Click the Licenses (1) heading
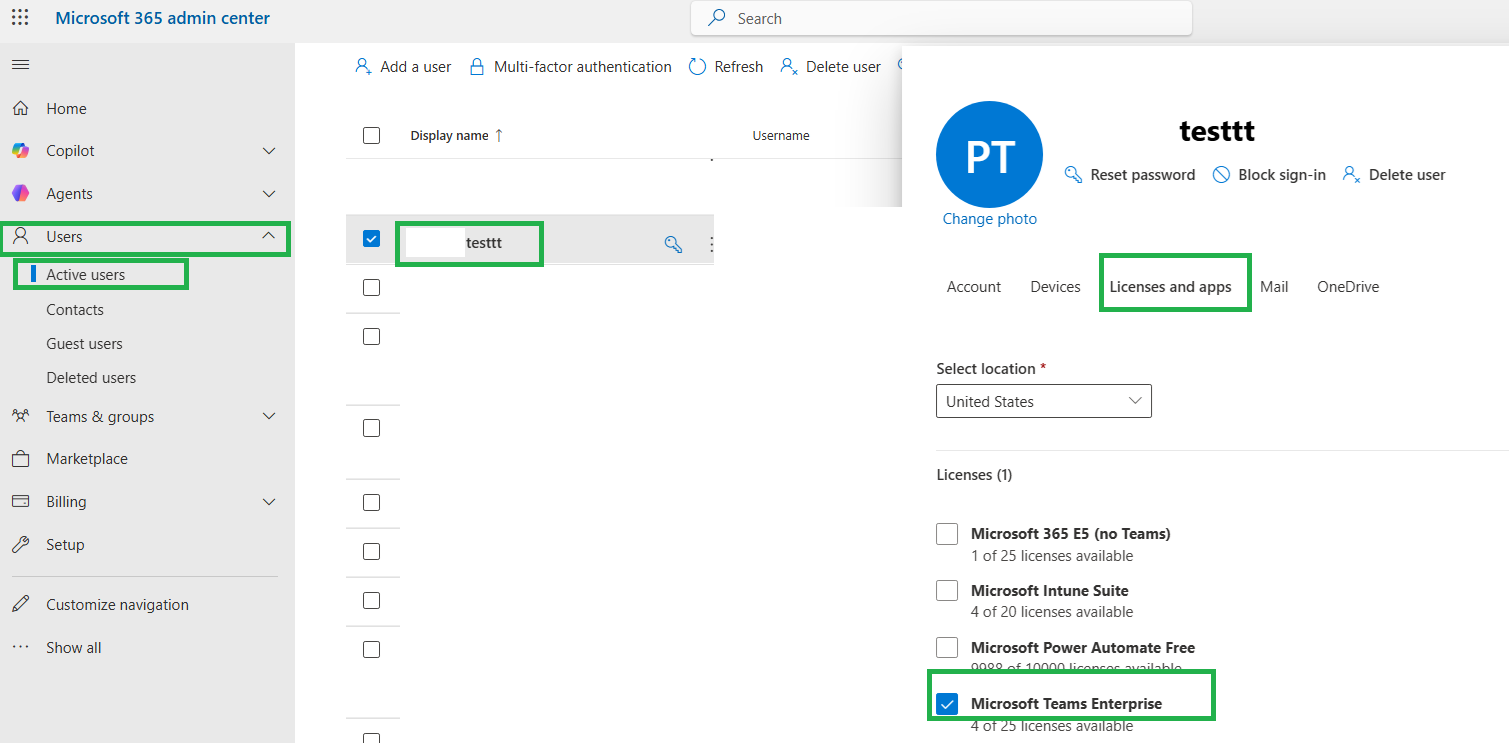This screenshot has width=1509, height=743. tap(974, 474)
